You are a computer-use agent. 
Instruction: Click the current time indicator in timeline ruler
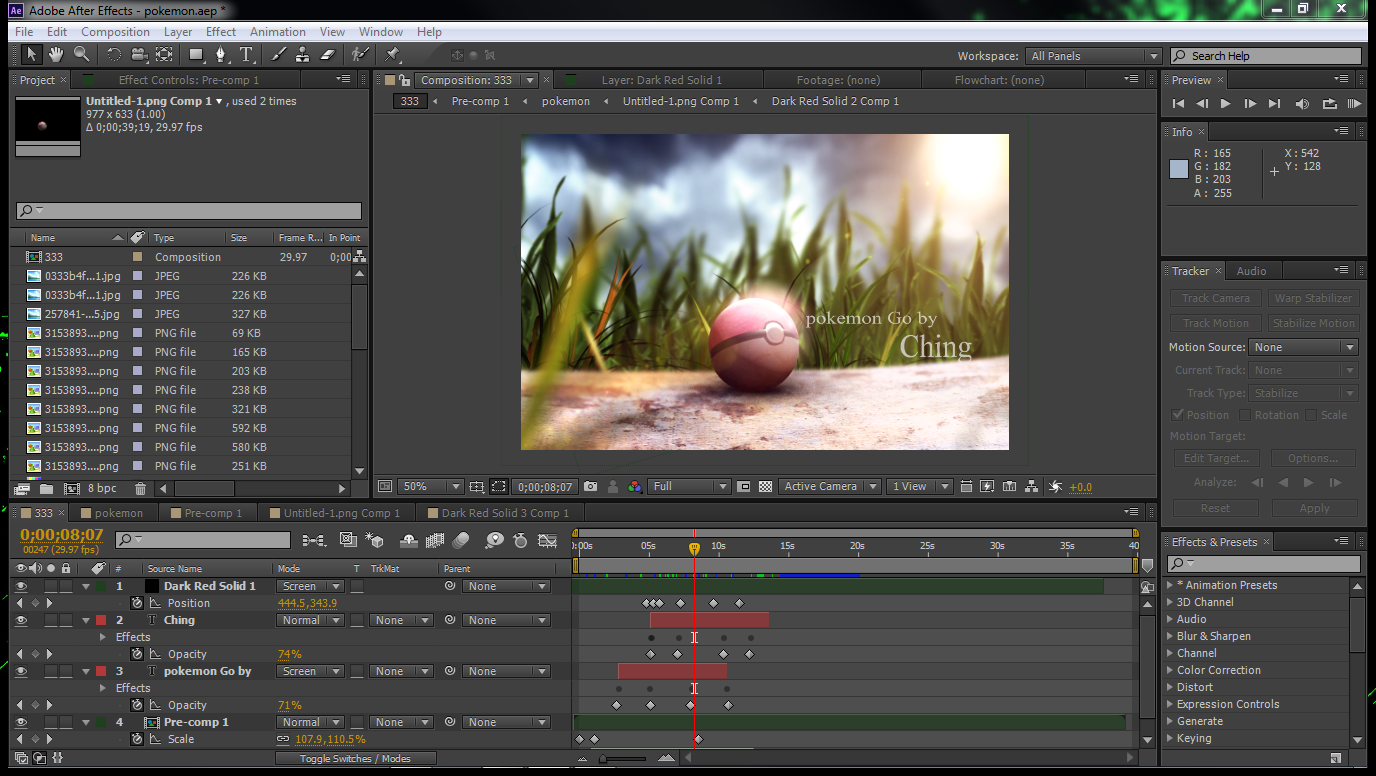(694, 548)
